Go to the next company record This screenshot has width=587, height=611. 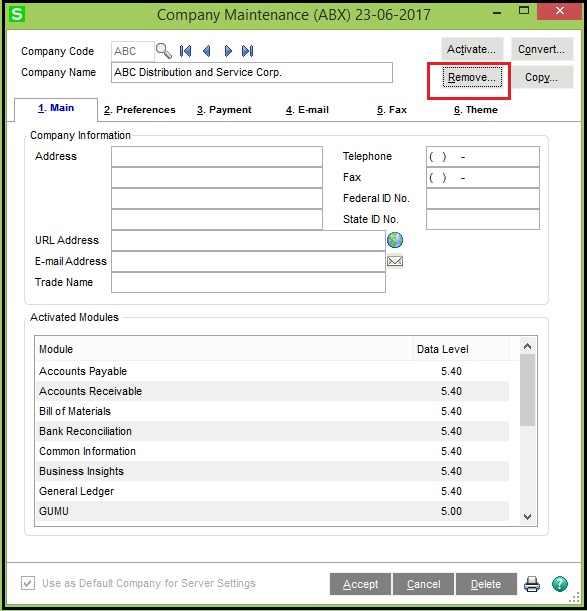pos(228,51)
